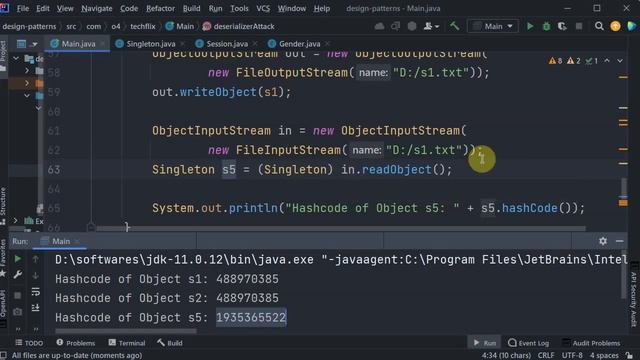Run the Main configuration from the toolbar

tap(530, 27)
